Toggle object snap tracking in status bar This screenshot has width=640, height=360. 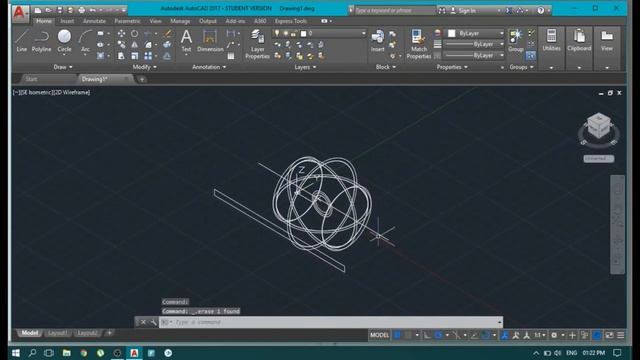point(474,335)
